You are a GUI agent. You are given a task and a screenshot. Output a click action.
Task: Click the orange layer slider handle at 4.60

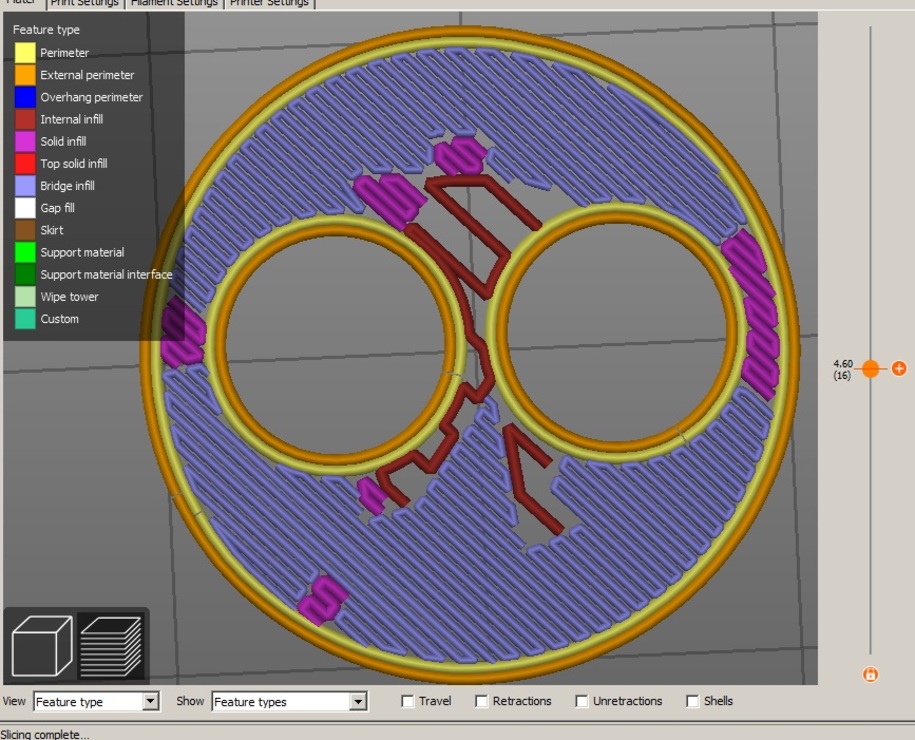pyautogui.click(x=870, y=369)
